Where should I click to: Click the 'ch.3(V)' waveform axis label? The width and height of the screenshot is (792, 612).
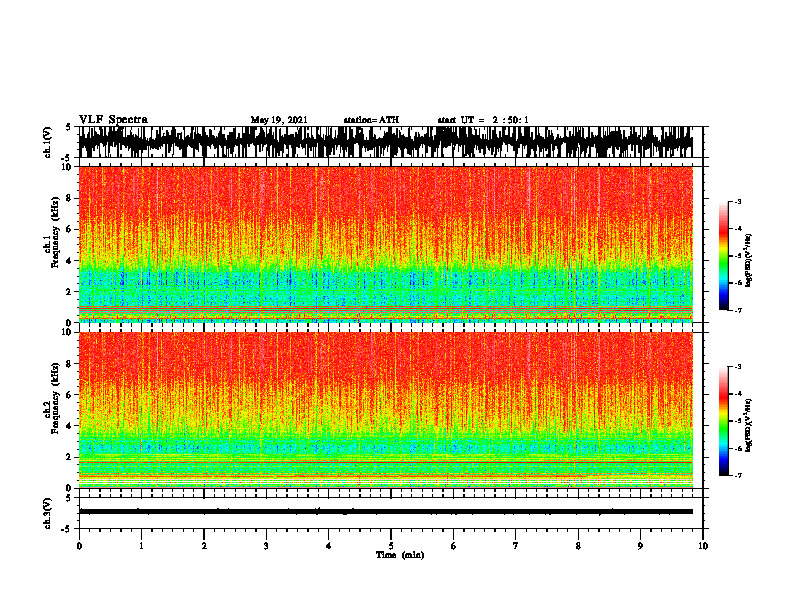pos(47,513)
